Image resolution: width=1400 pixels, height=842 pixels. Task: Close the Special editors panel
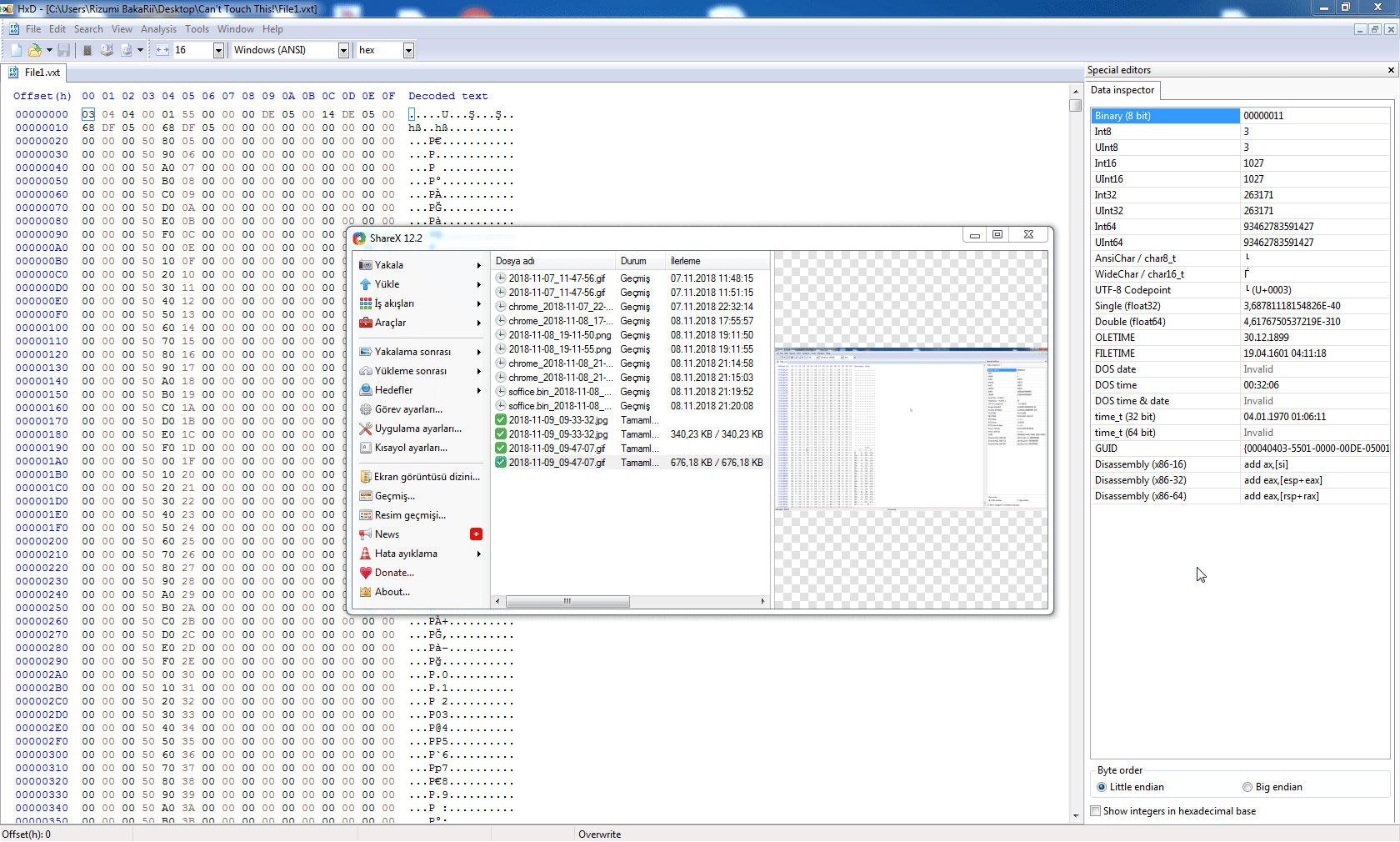1391,70
